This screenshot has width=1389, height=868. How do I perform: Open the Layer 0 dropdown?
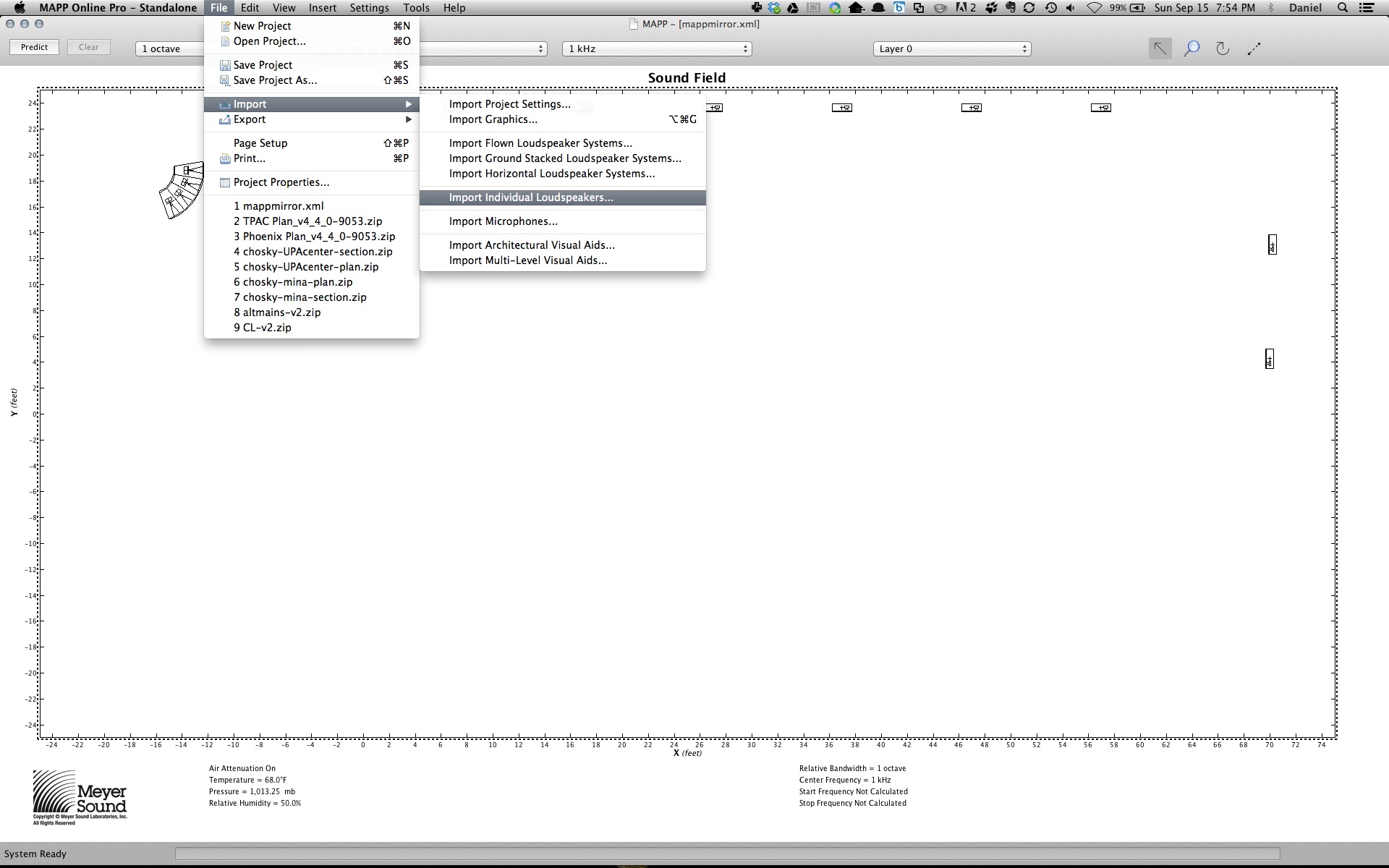click(951, 48)
